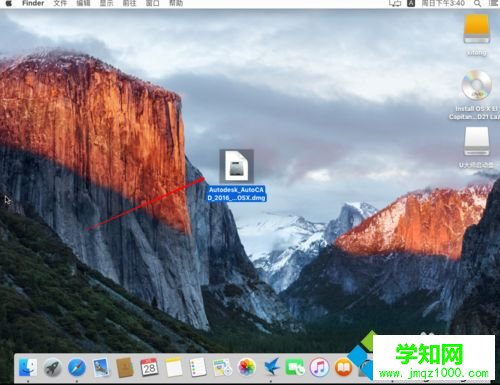
Task: Open Spotlight search magnifier in menu bar
Action: [478, 3]
